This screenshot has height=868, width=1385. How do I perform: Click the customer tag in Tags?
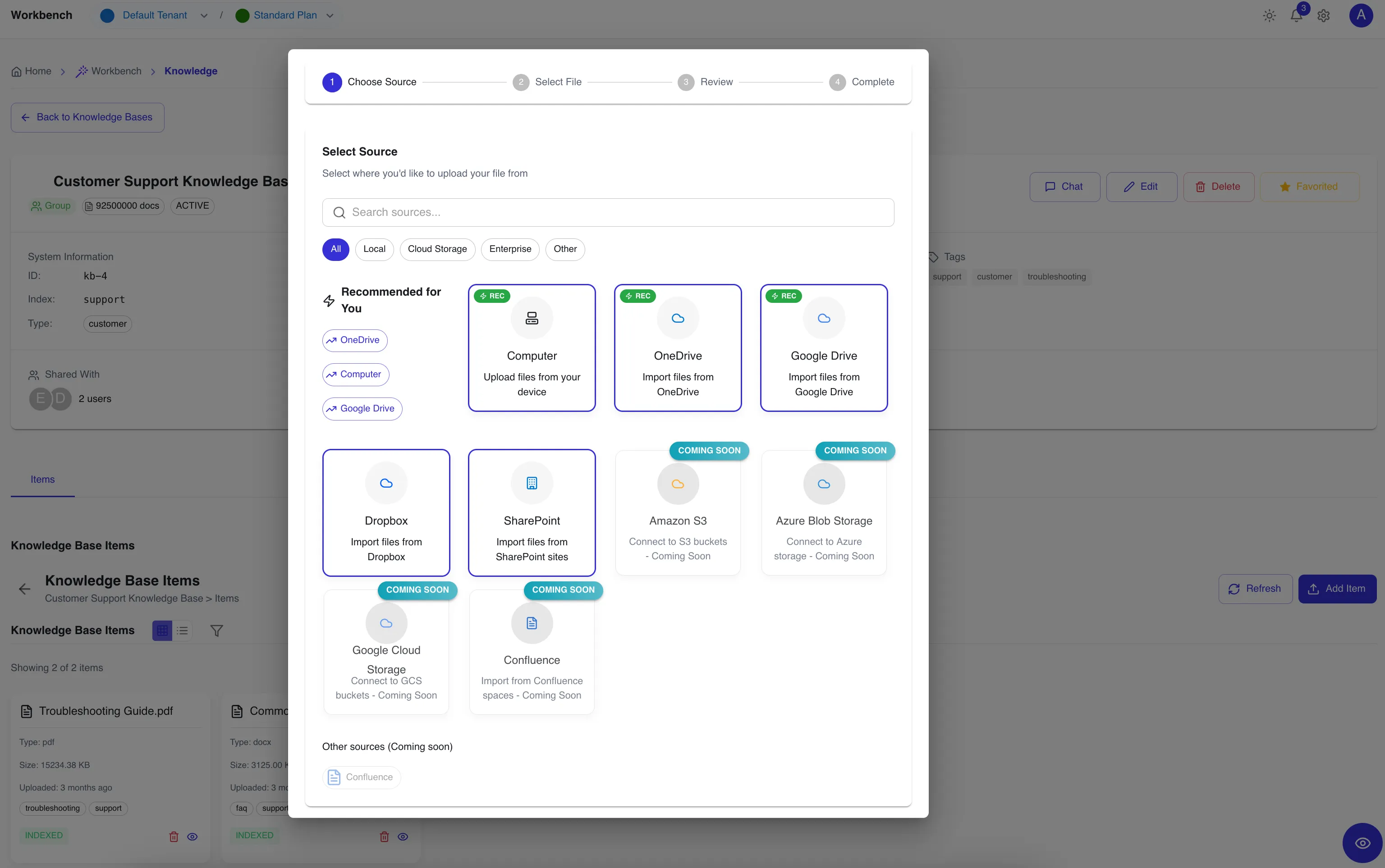pyautogui.click(x=995, y=277)
